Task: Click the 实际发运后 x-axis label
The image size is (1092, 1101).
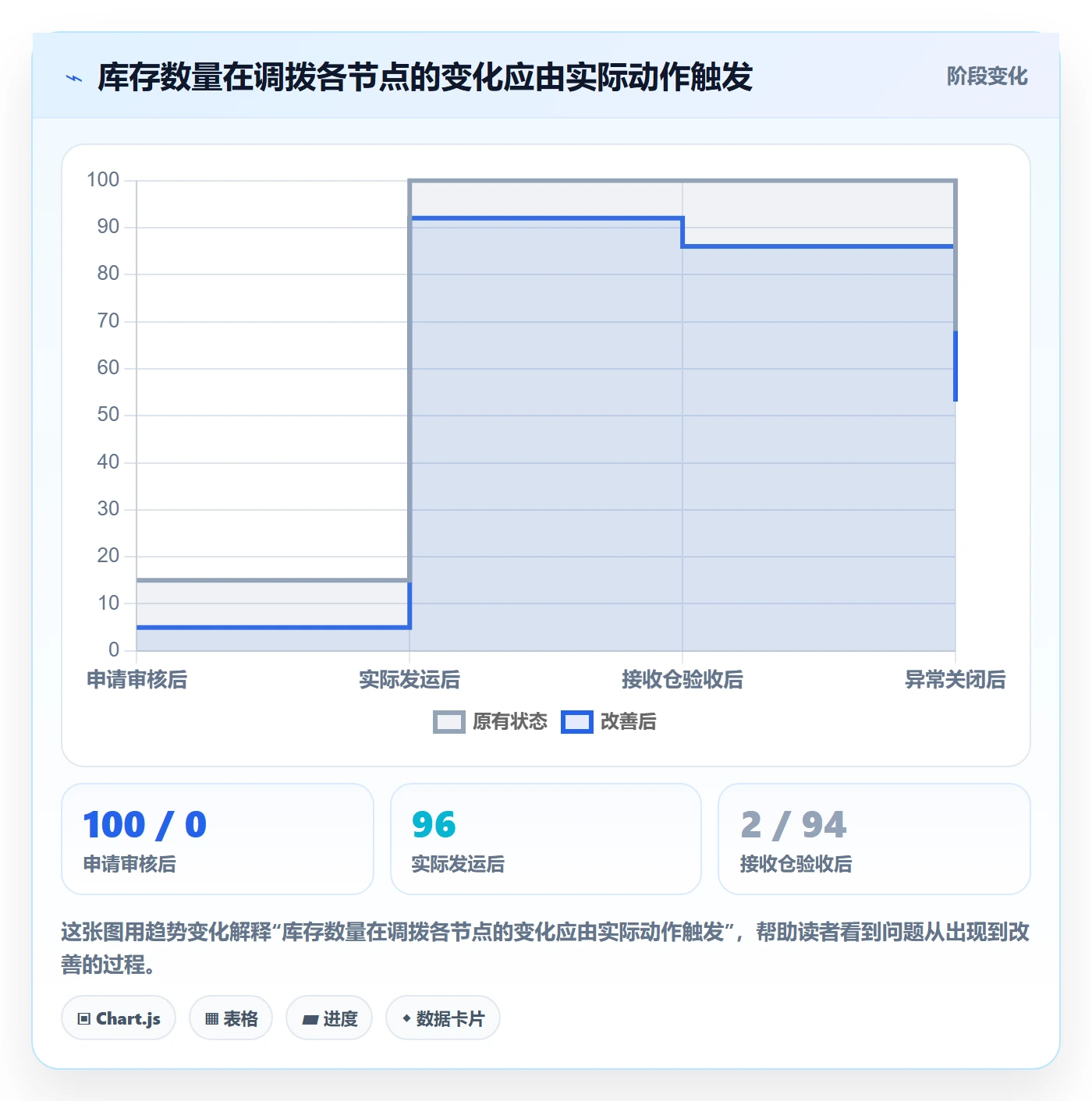Action: [409, 680]
